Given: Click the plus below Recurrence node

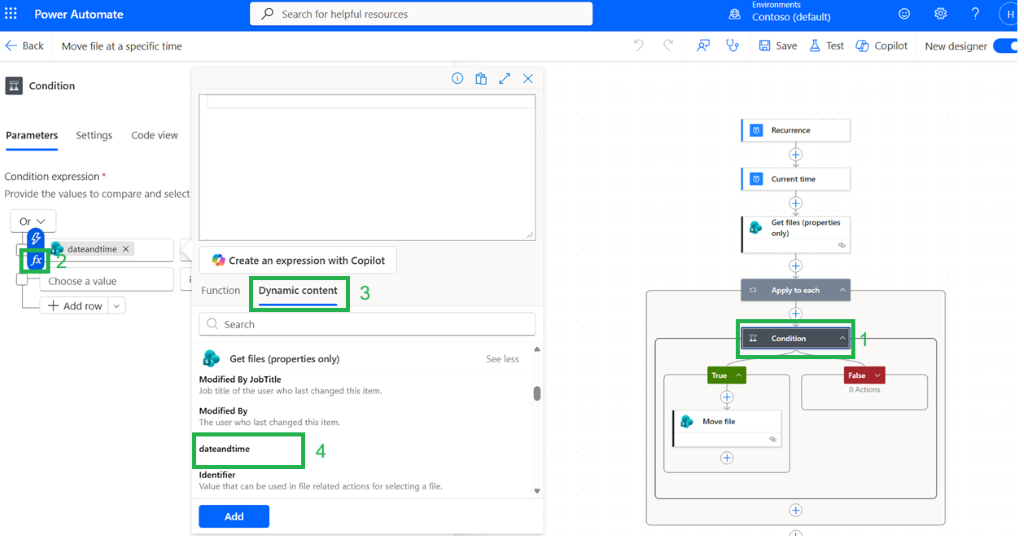Looking at the screenshot, I should [x=795, y=155].
